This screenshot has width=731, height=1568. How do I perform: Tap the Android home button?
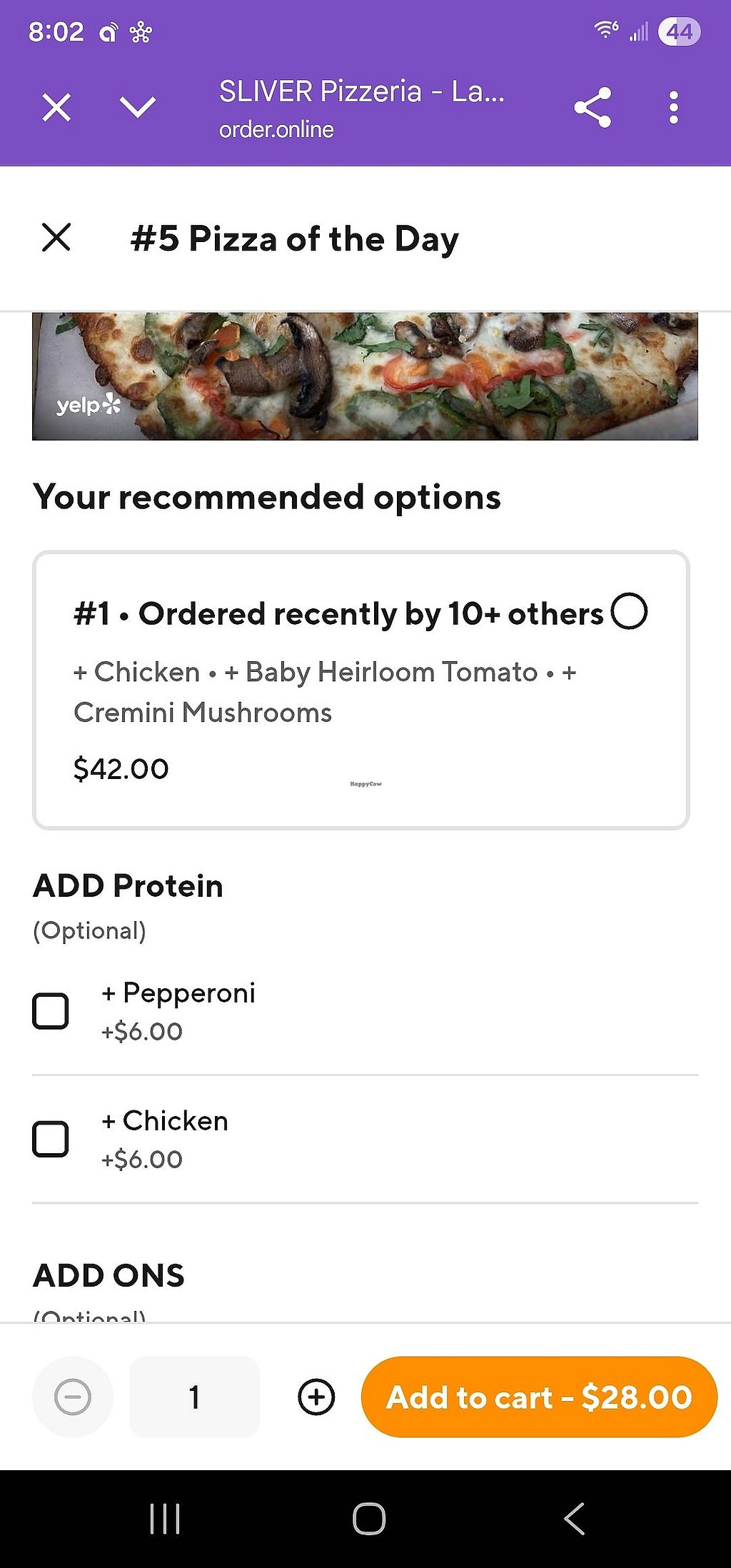pyautogui.click(x=369, y=1518)
